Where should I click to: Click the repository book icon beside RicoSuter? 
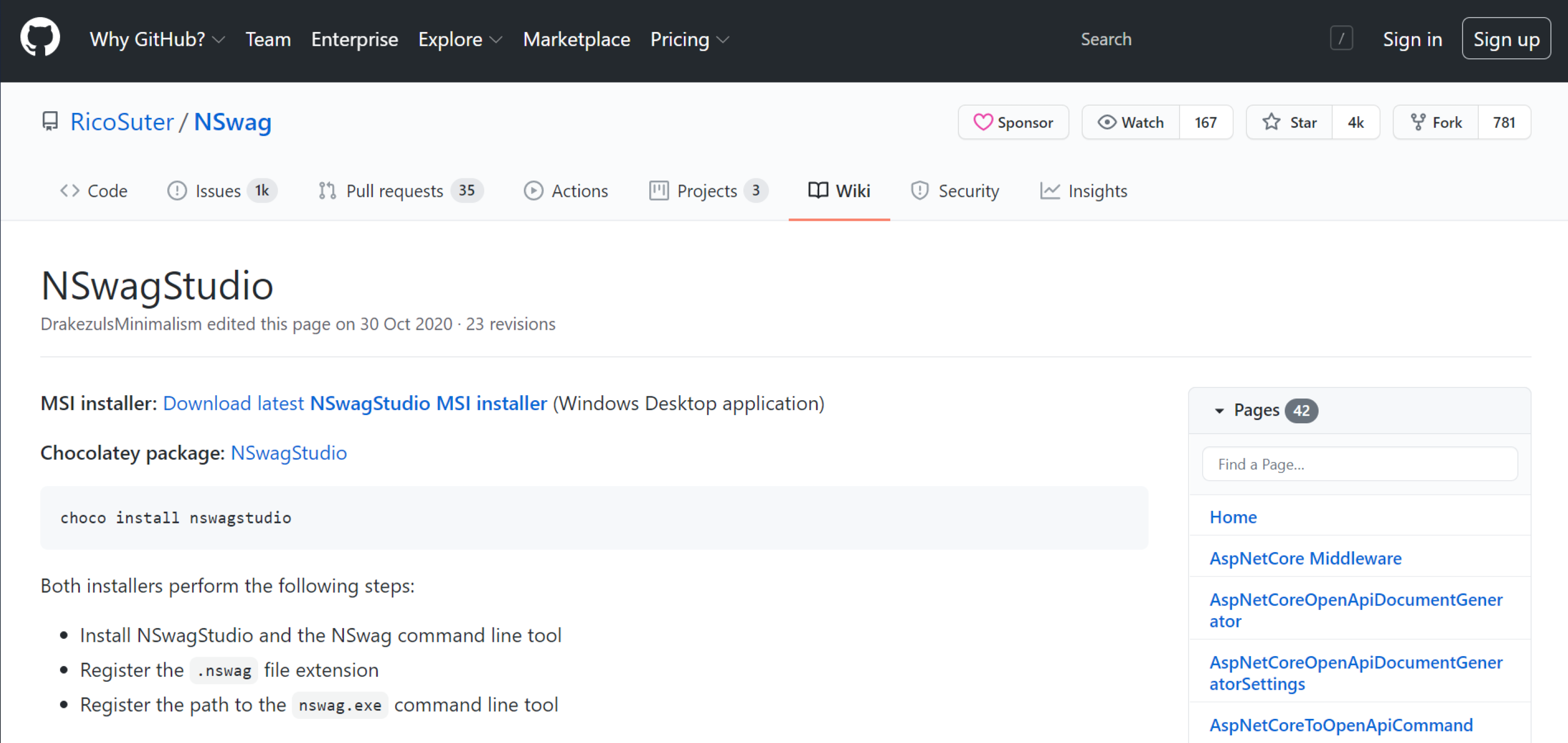(50, 122)
